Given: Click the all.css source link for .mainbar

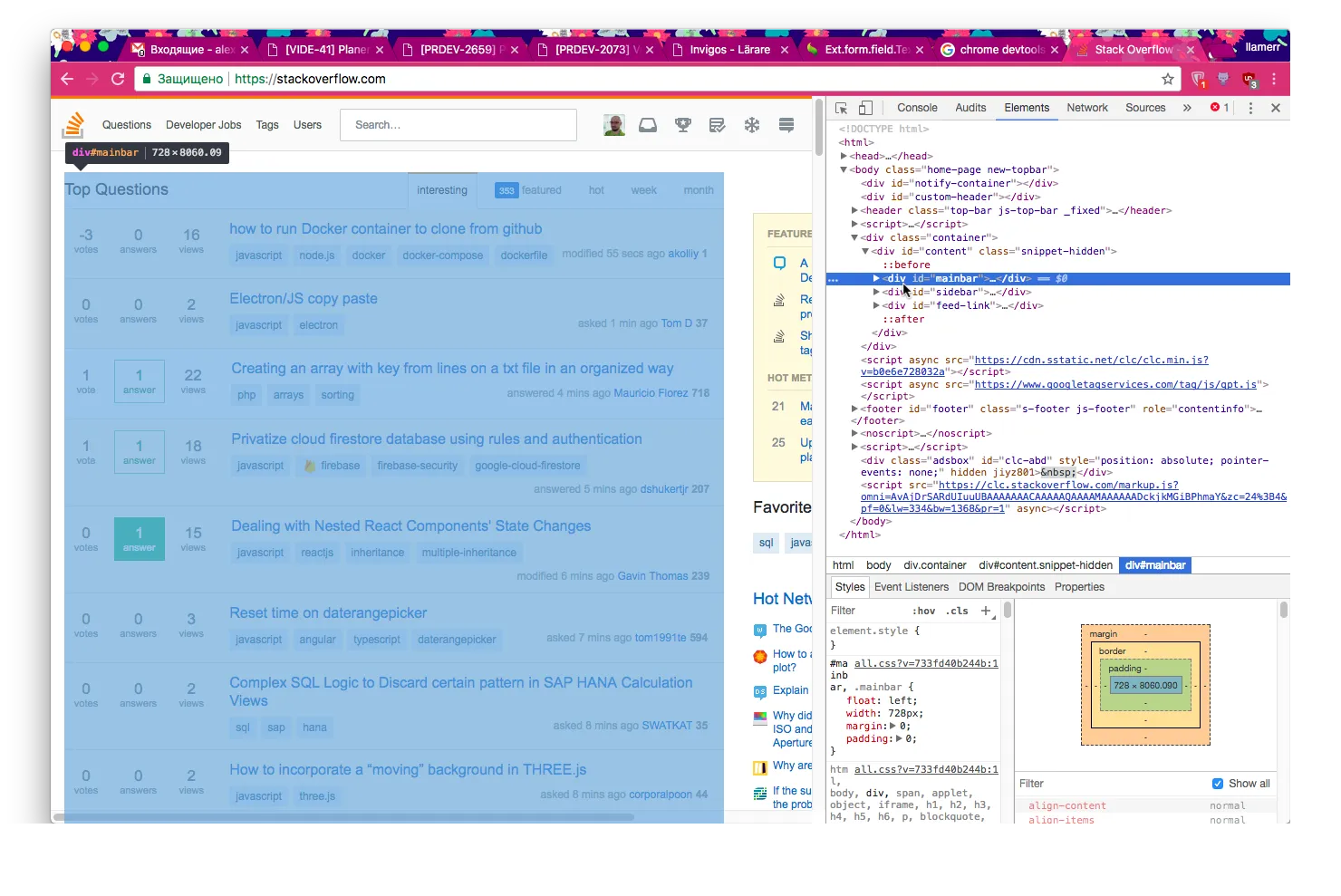Looking at the screenshot, I should 926,664.
